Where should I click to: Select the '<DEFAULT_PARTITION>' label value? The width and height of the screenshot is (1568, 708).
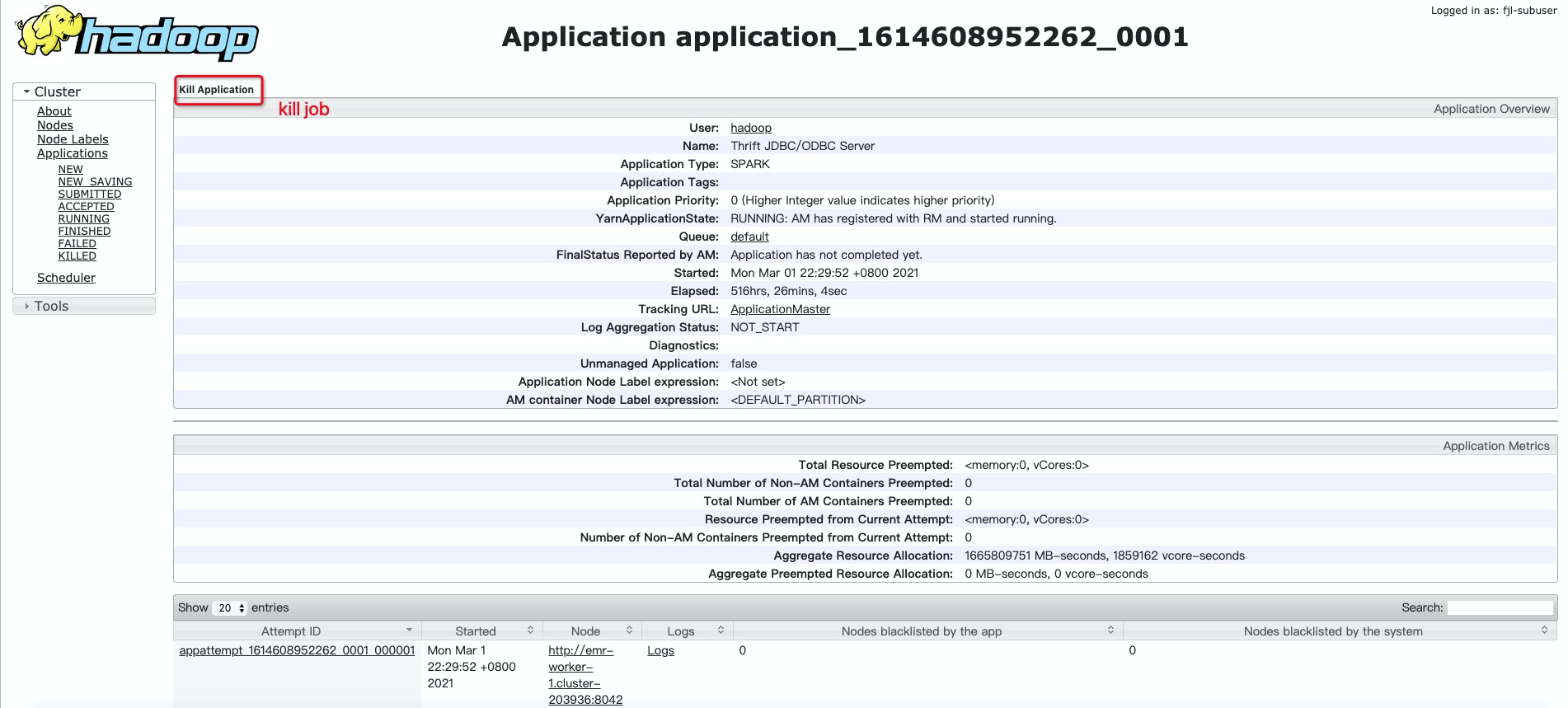click(x=798, y=400)
